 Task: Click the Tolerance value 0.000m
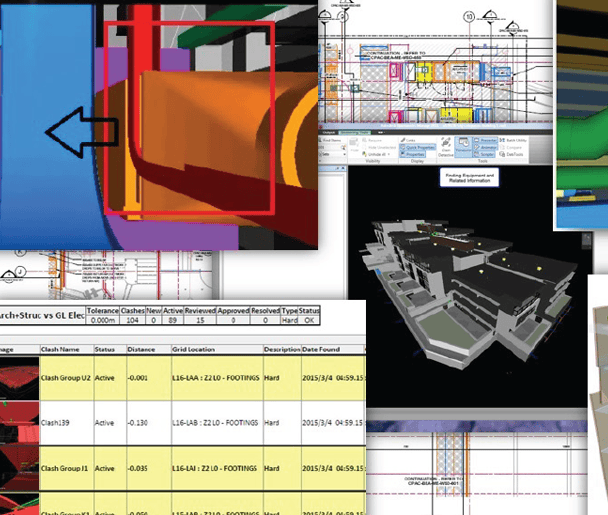(102, 320)
